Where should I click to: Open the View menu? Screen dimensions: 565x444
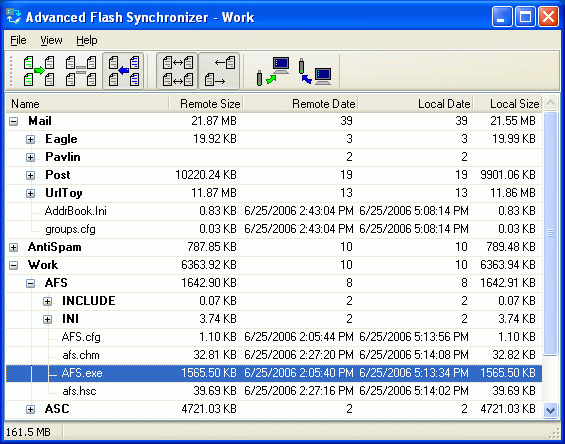pos(51,40)
